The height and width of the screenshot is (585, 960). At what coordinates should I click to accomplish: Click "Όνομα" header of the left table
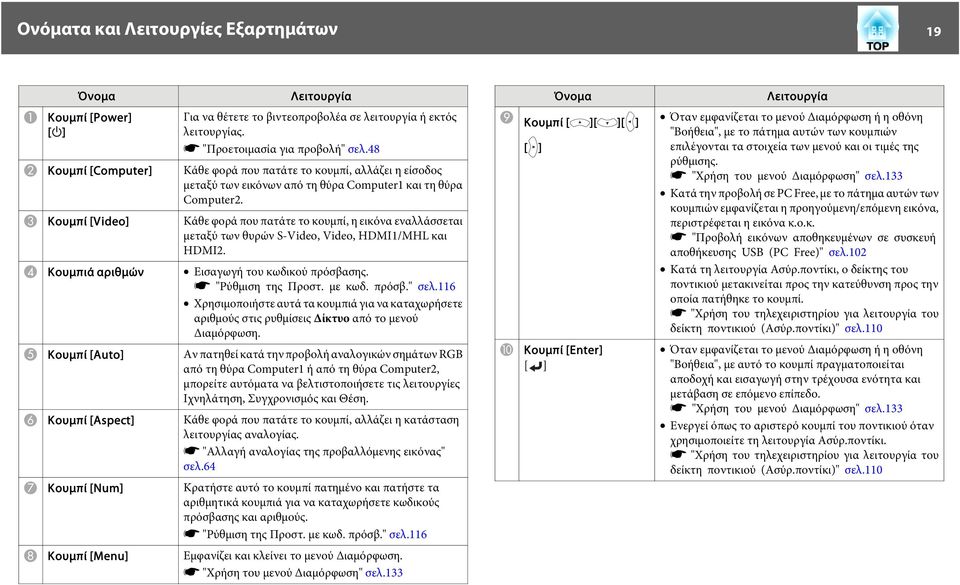pyautogui.click(x=97, y=96)
